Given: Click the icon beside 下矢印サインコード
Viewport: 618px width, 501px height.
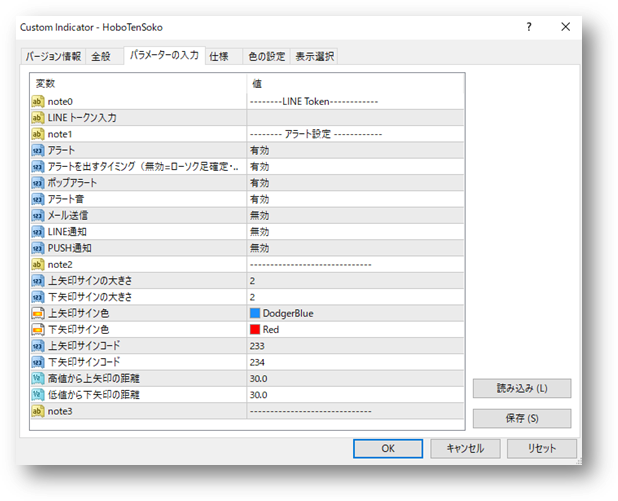Looking at the screenshot, I should click(x=37, y=363).
